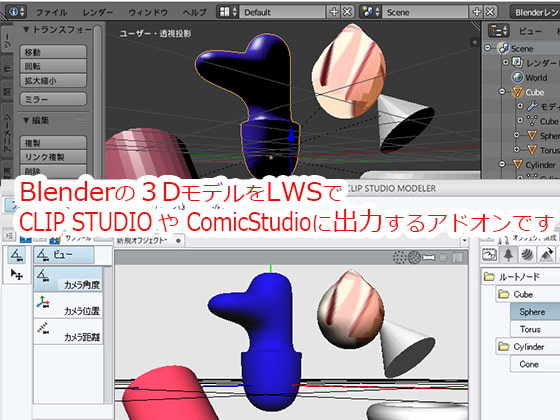Select the Default screen layout name field
560x420 pixels.
[282, 12]
